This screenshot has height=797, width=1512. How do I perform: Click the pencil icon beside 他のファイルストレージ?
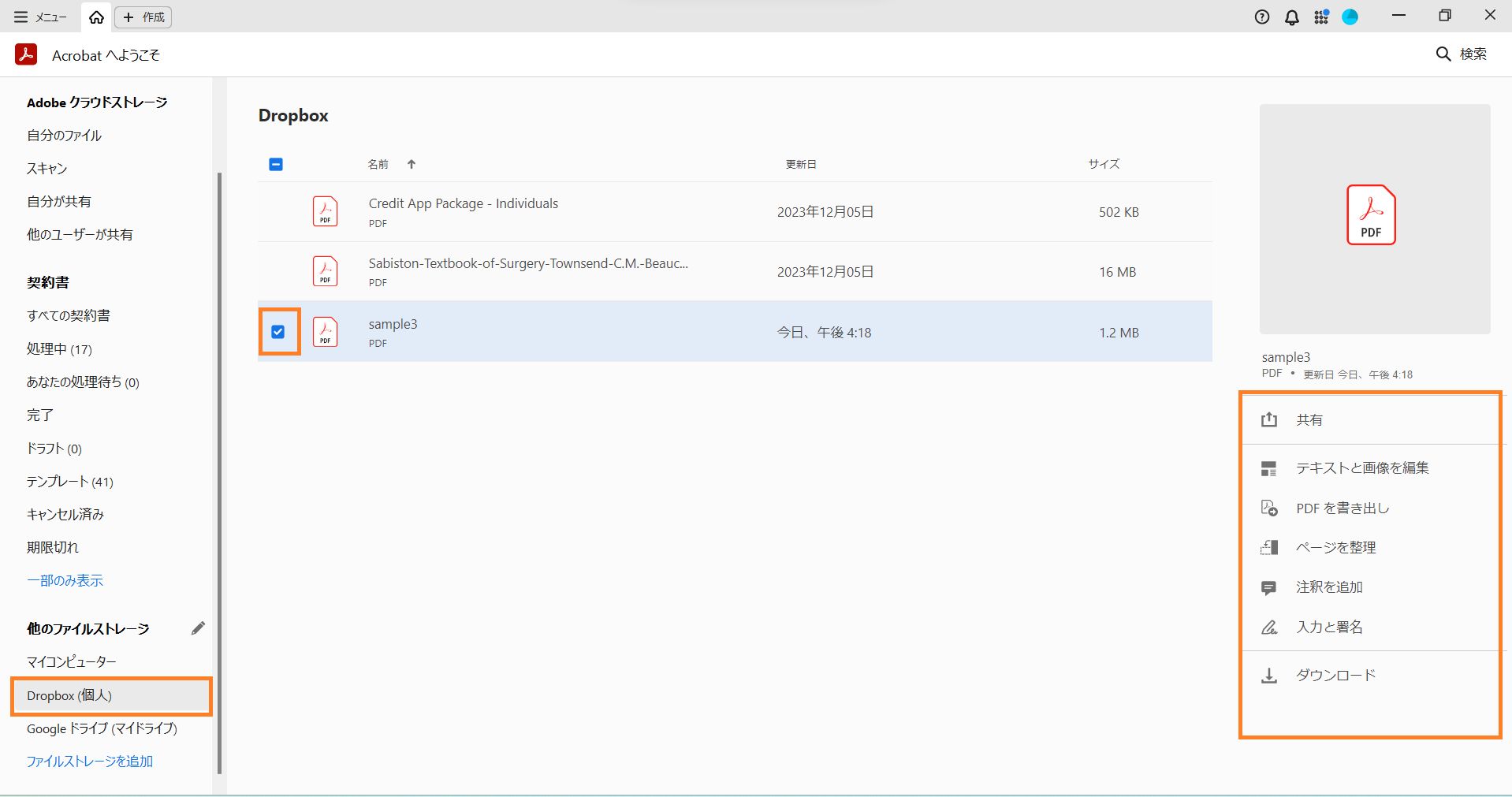[198, 628]
